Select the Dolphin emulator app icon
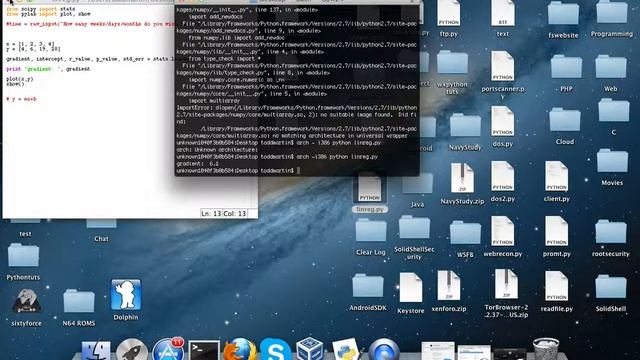Screen dimensions: 640x360 coord(126,295)
